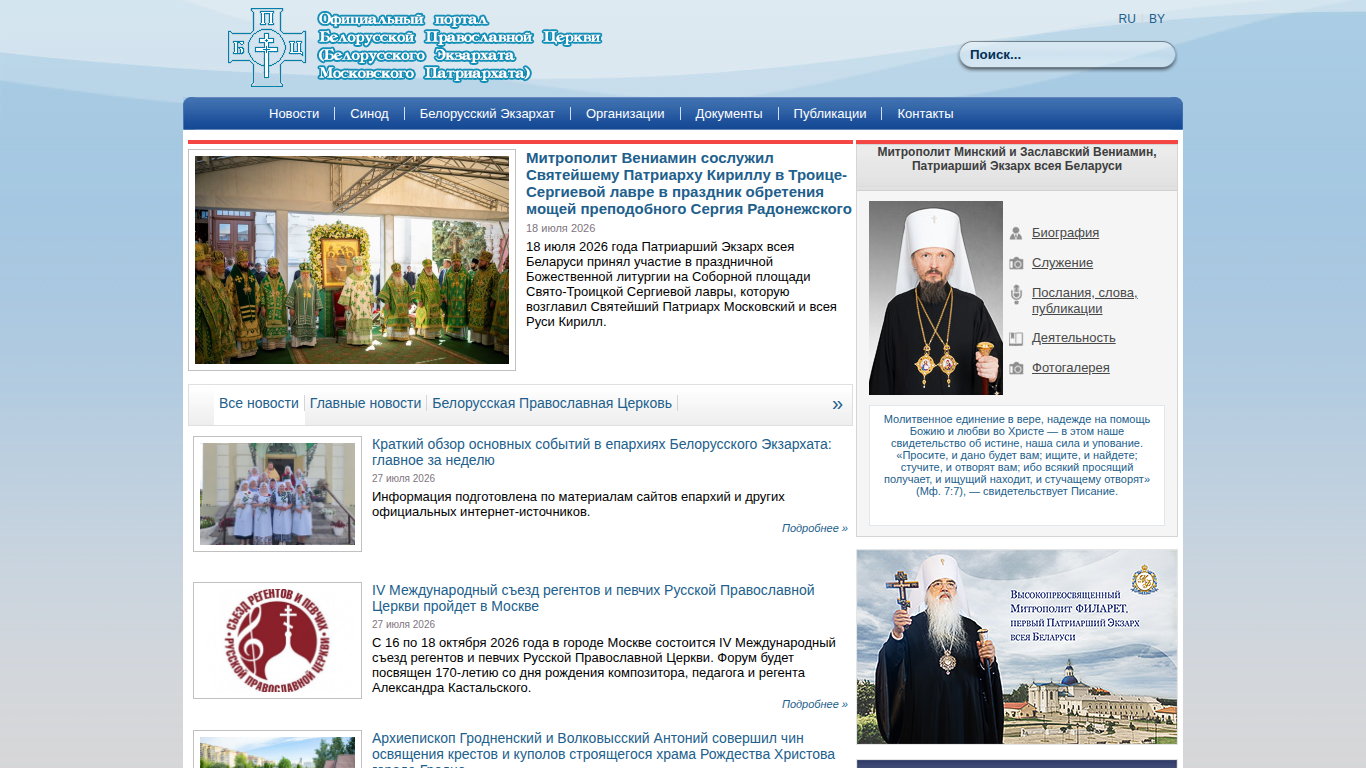Open headline about Митрополит Вениамин сослужил Патриарху
This screenshot has width=1366, height=768.
point(689,184)
